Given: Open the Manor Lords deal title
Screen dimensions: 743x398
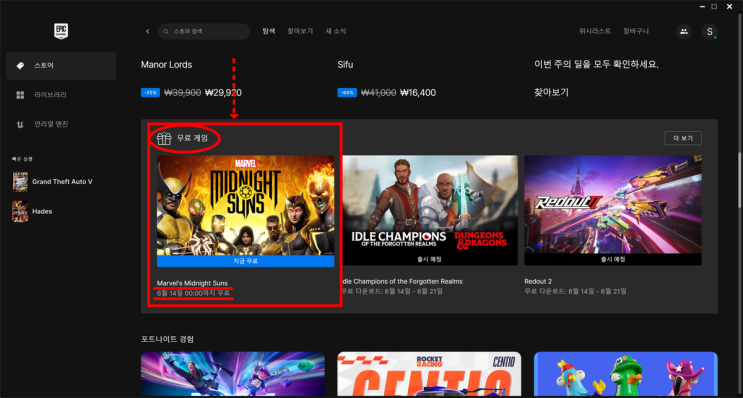Looking at the screenshot, I should 166,65.
